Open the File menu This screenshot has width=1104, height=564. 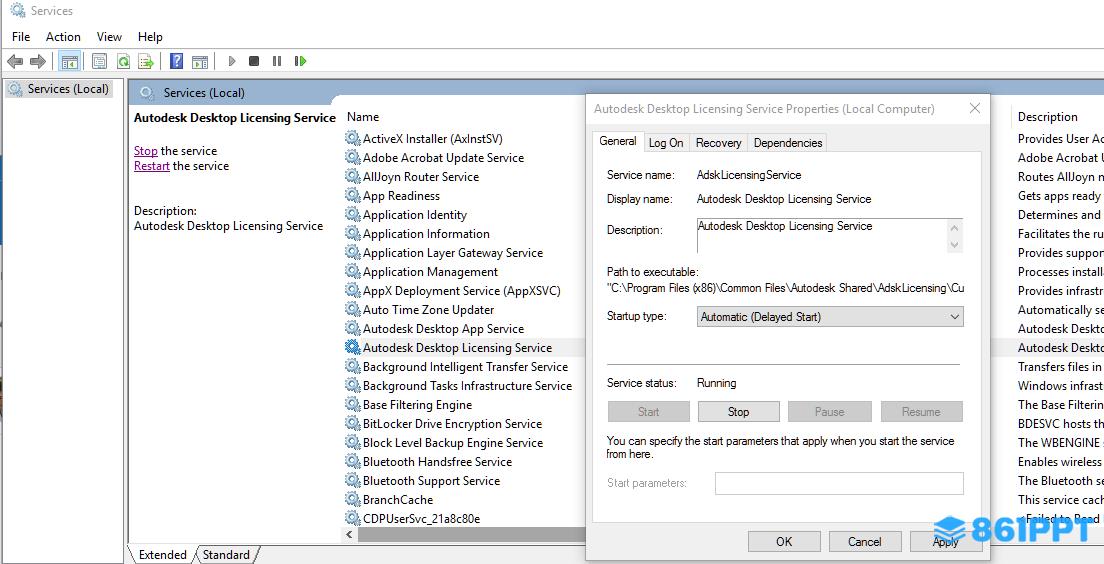(21, 37)
